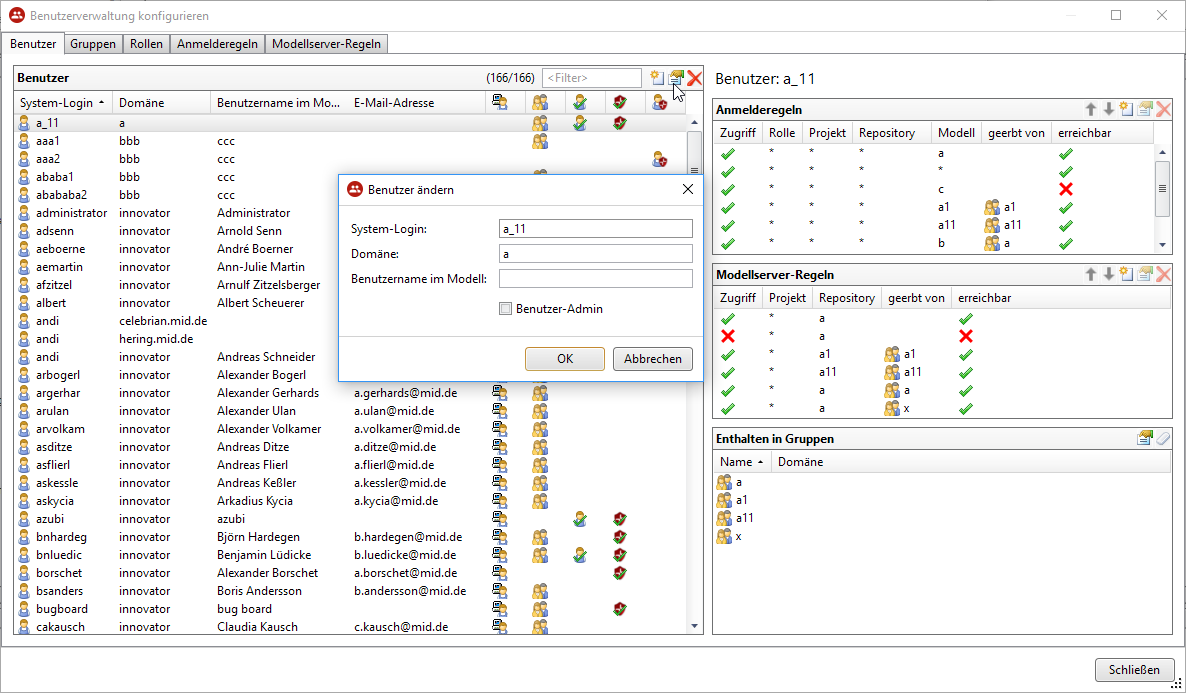Click the System-Login input field
Viewport: 1186px width, 693px height.
pyautogui.click(x=596, y=228)
